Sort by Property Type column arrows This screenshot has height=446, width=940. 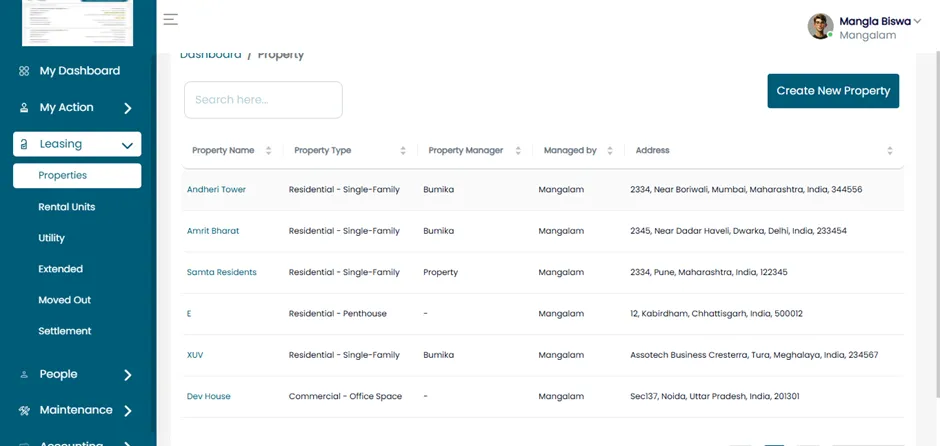(403, 150)
